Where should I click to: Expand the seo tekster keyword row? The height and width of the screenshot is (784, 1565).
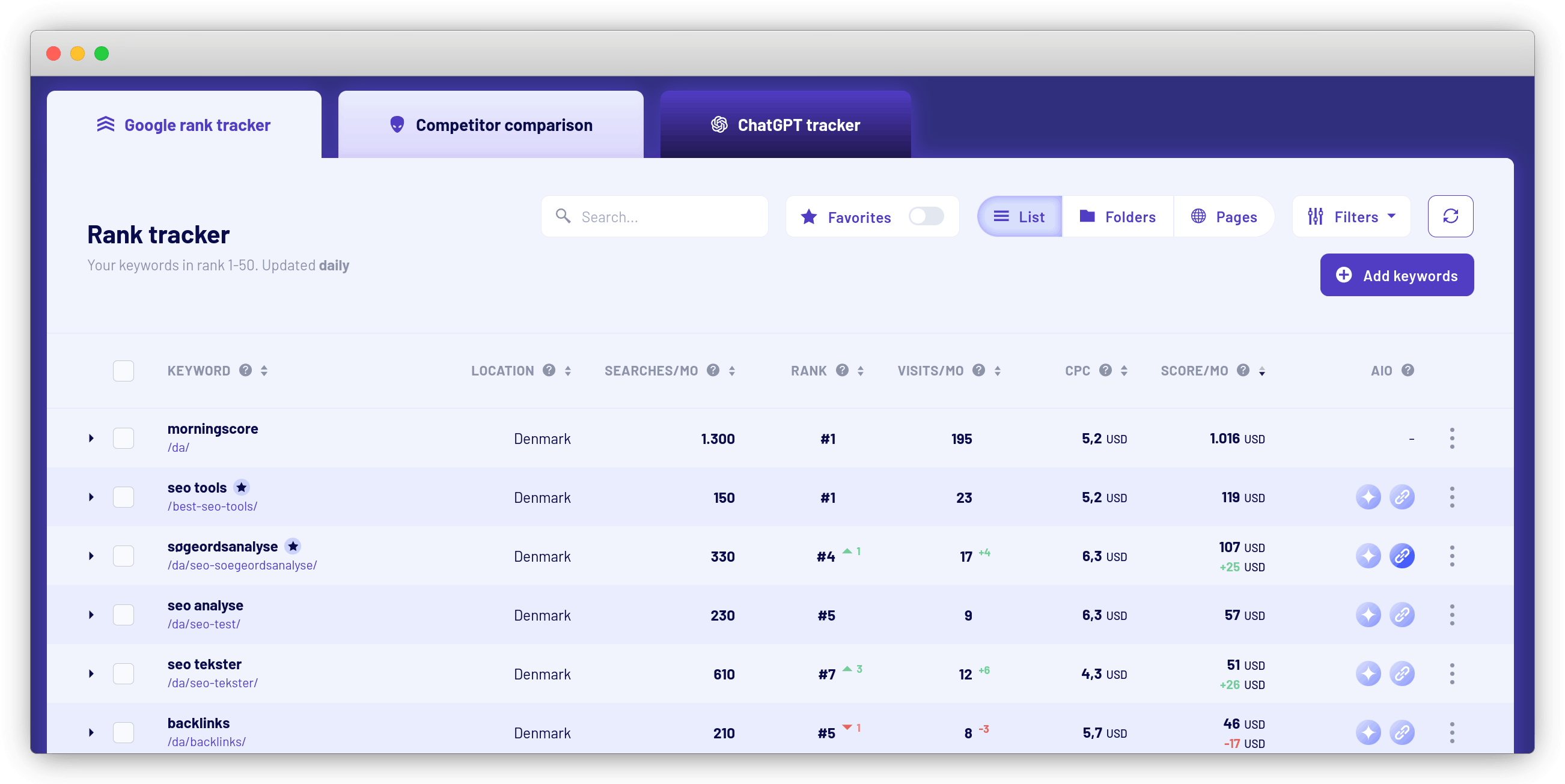(92, 673)
